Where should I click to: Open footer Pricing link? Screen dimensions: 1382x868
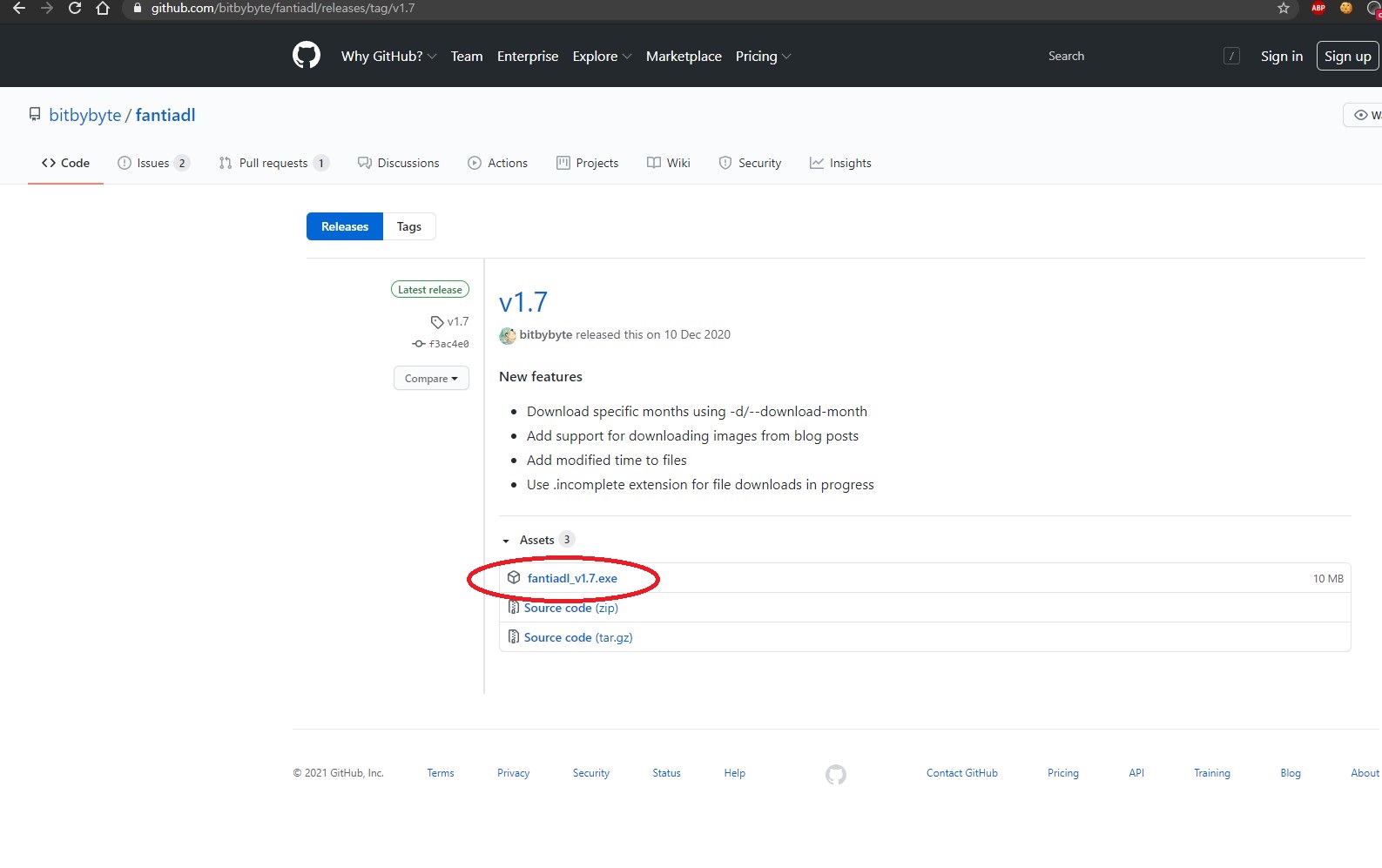pyautogui.click(x=1063, y=773)
